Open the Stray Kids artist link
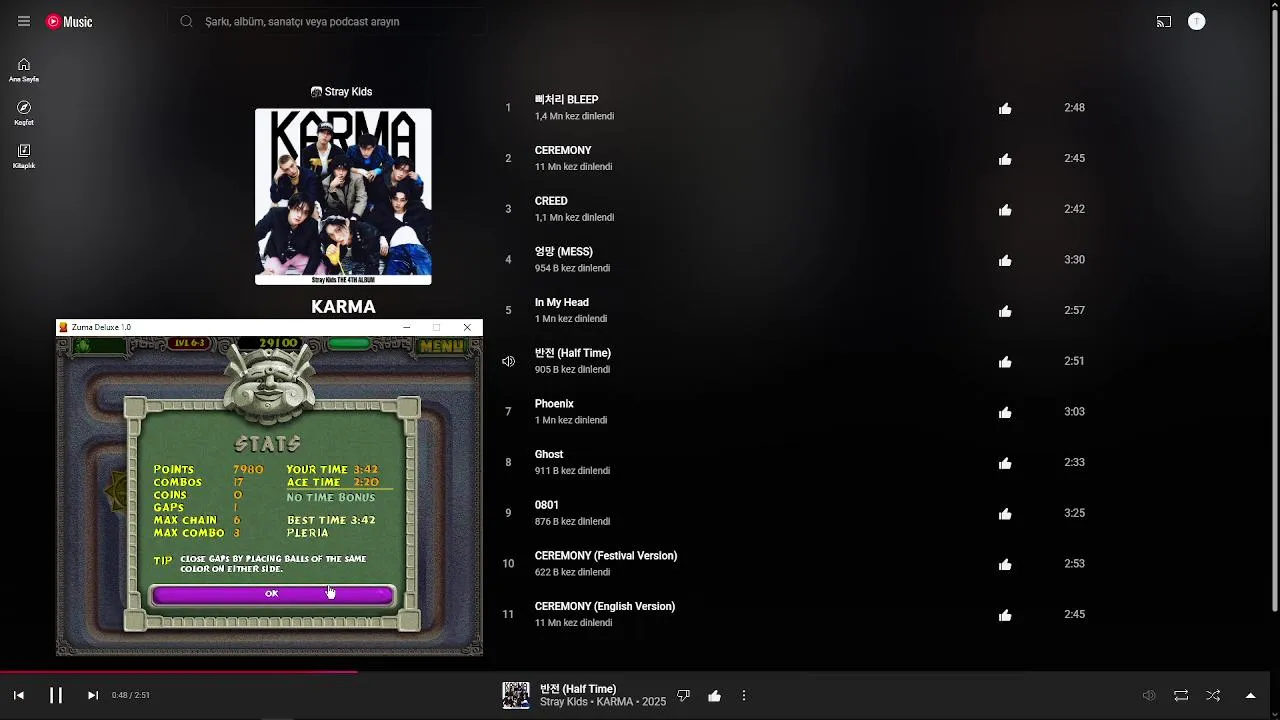1280x720 pixels. click(342, 92)
